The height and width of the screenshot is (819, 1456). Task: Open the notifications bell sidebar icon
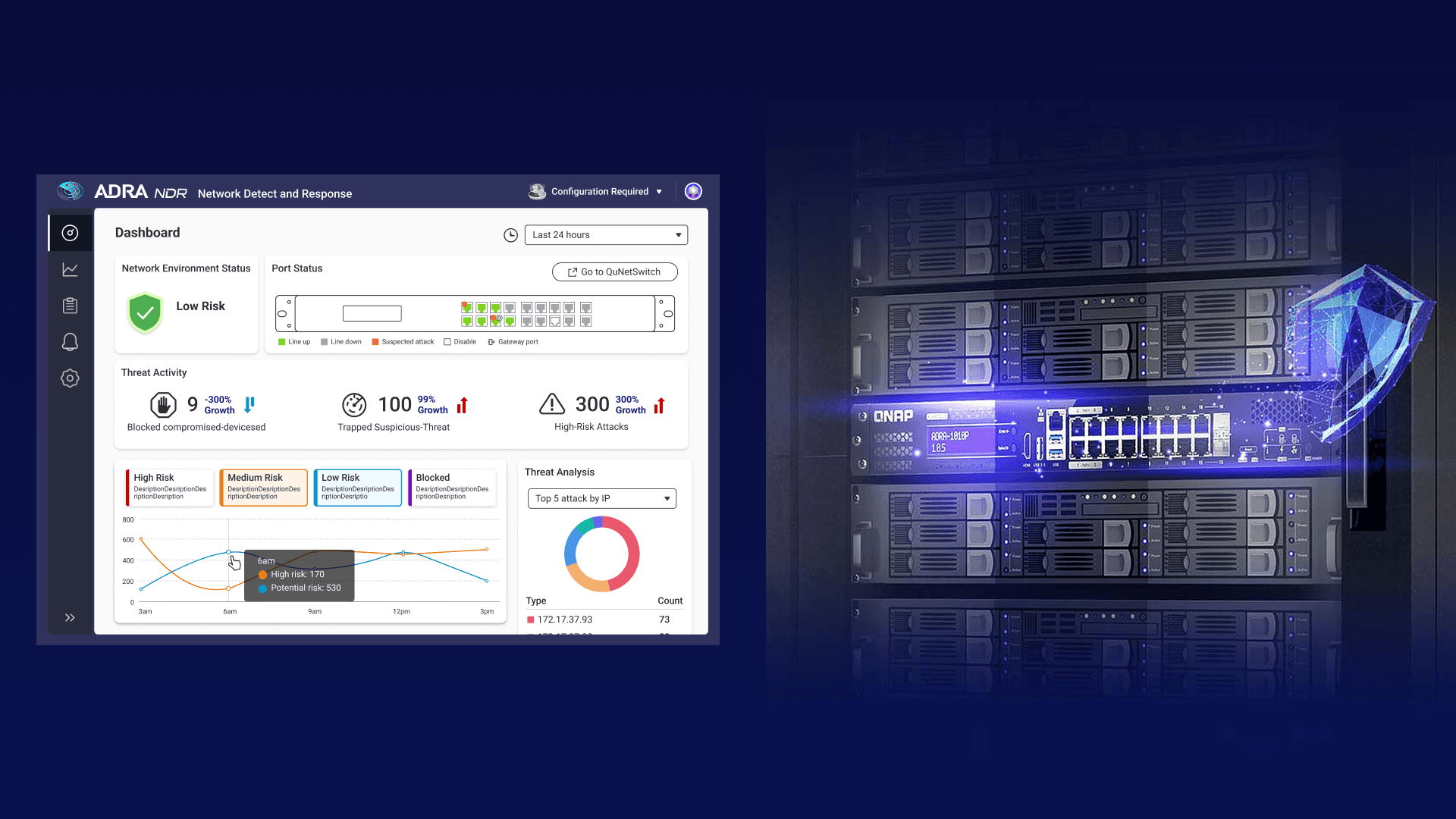(x=70, y=342)
